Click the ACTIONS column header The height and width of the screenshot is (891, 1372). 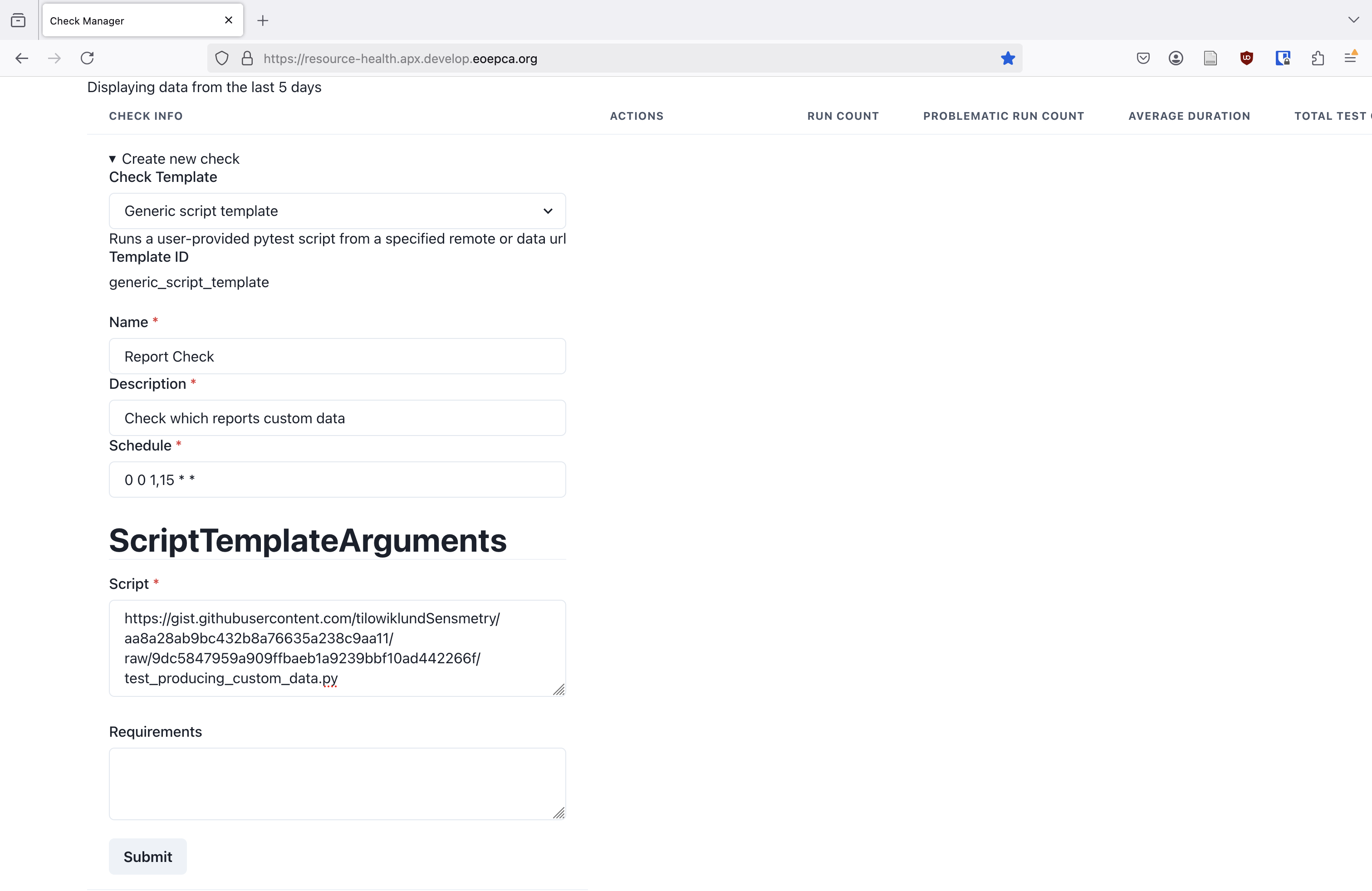637,116
